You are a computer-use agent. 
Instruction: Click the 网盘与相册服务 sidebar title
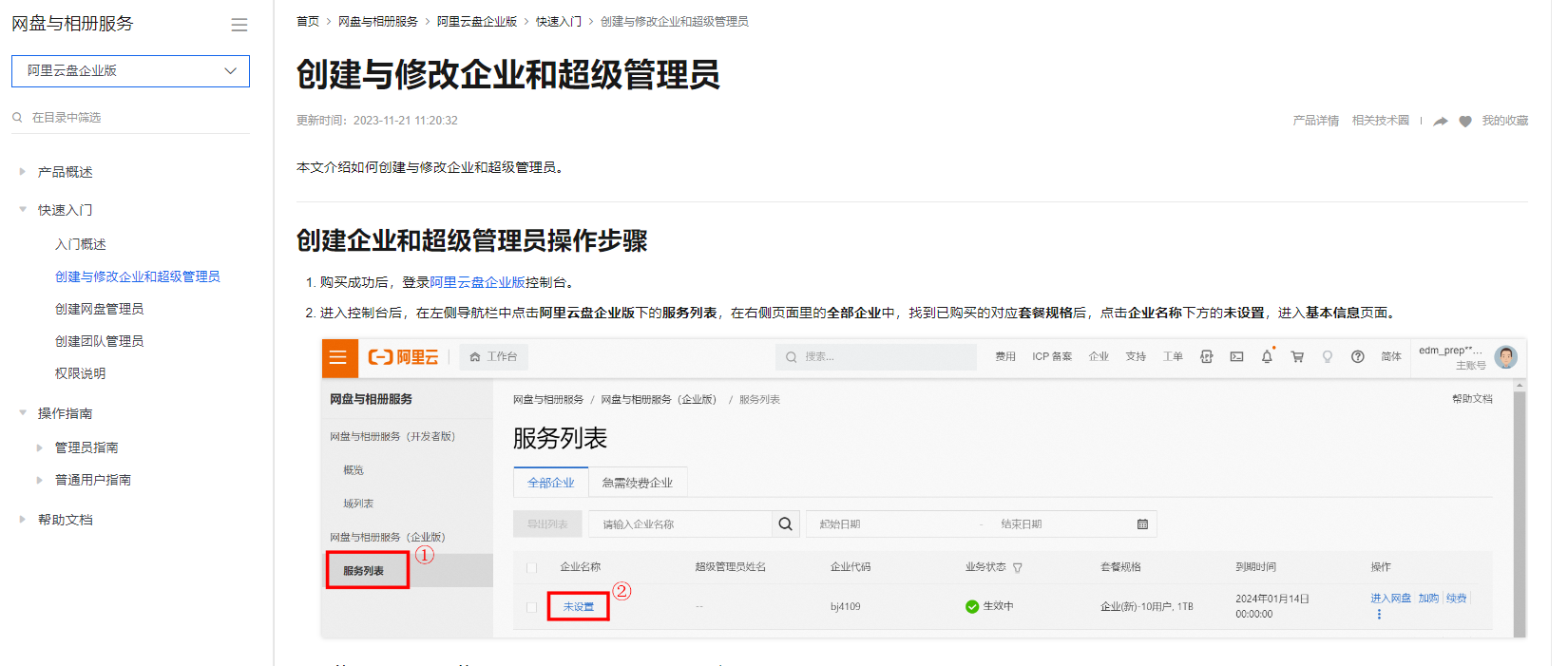click(72, 24)
